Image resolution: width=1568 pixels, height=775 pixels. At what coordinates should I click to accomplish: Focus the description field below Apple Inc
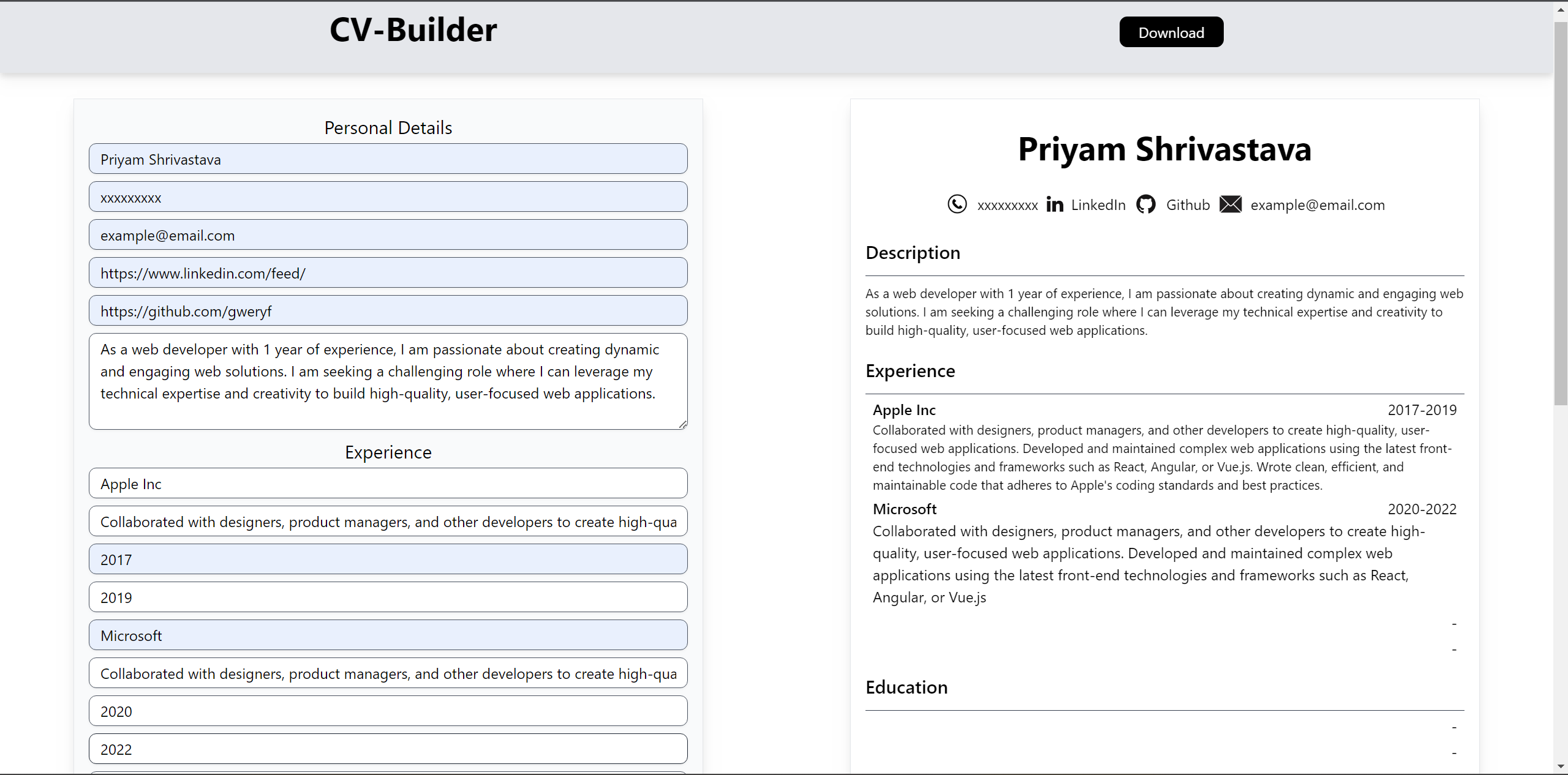388,522
